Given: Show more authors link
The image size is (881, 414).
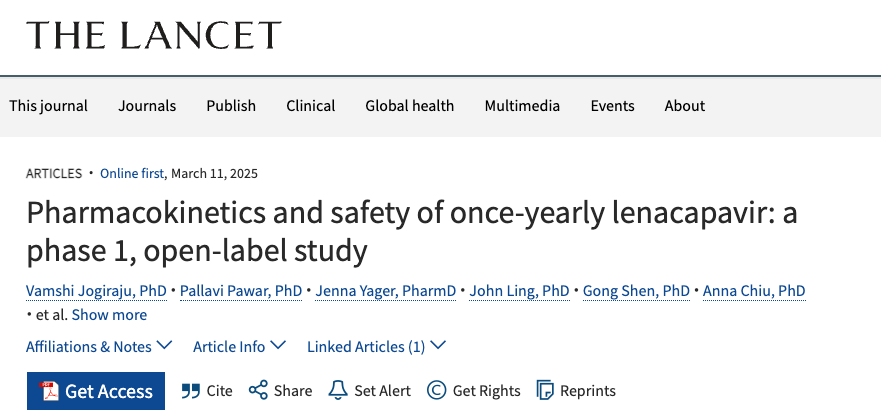Looking at the screenshot, I should (x=109, y=315).
